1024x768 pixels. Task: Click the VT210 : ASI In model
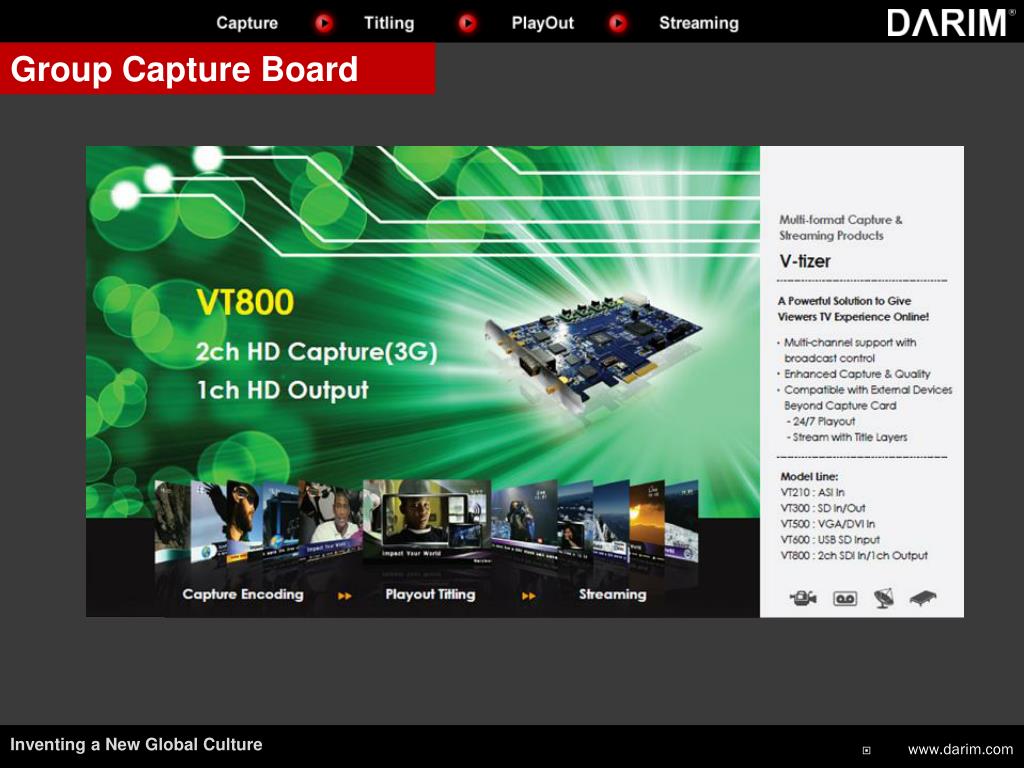[812, 492]
